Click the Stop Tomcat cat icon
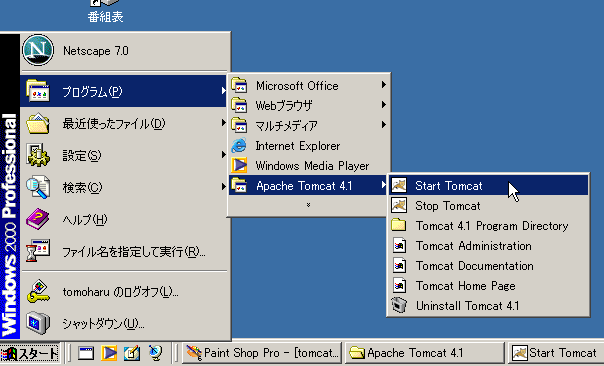604x366 pixels. pos(399,205)
